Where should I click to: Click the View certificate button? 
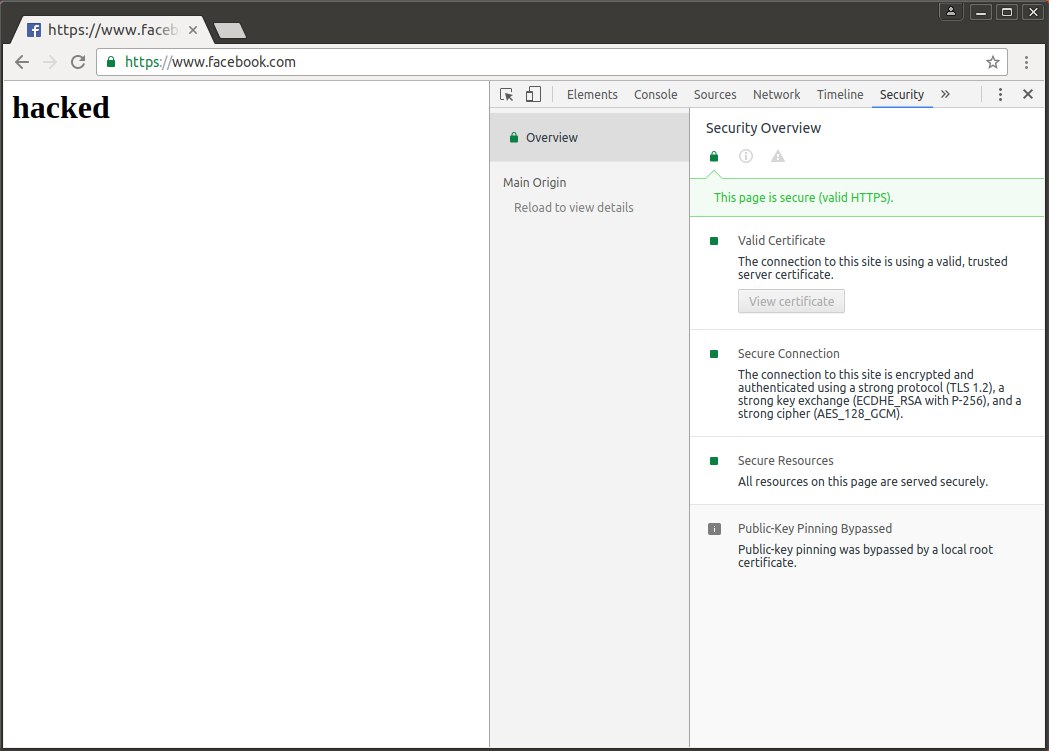click(791, 302)
